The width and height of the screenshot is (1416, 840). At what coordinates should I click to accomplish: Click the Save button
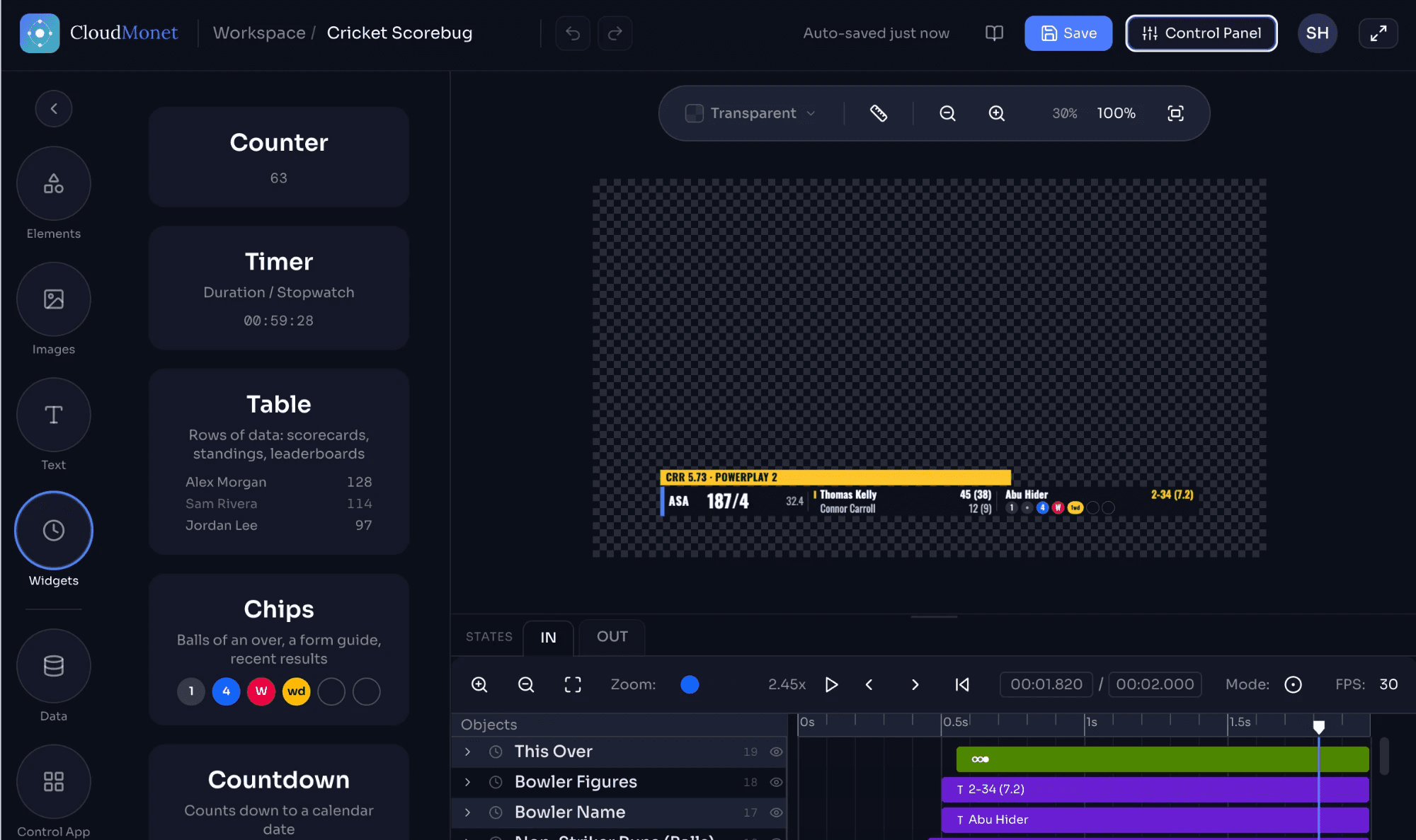(x=1068, y=33)
